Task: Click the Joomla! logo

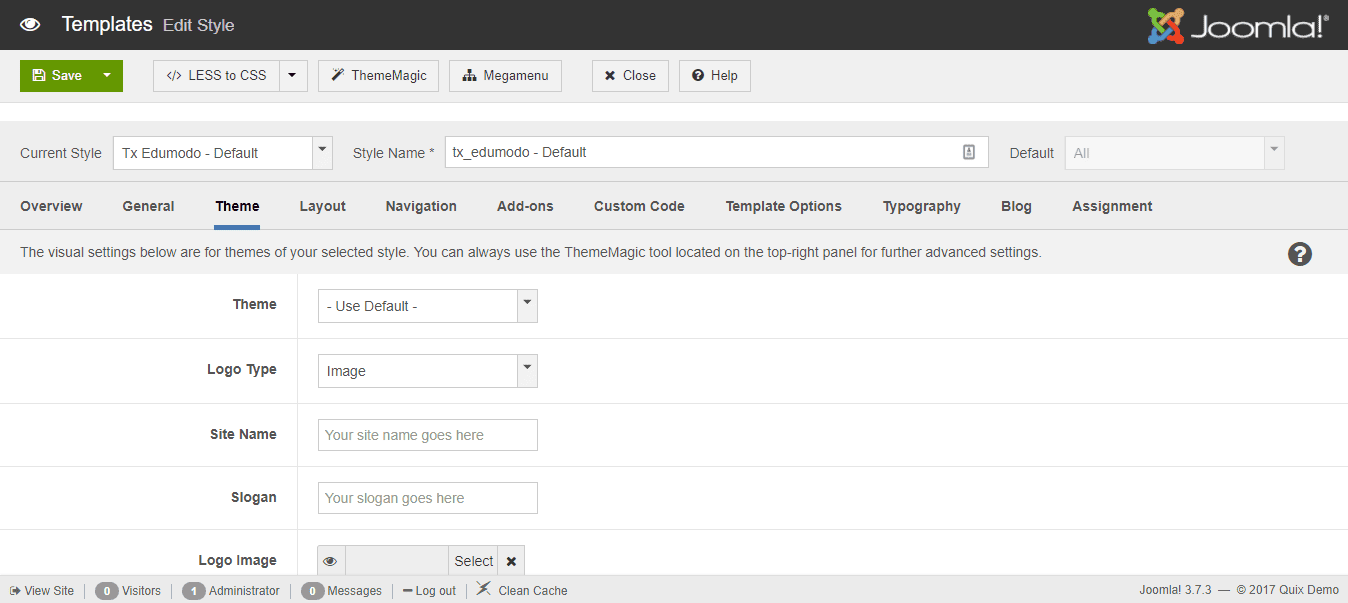Action: 1236,24
